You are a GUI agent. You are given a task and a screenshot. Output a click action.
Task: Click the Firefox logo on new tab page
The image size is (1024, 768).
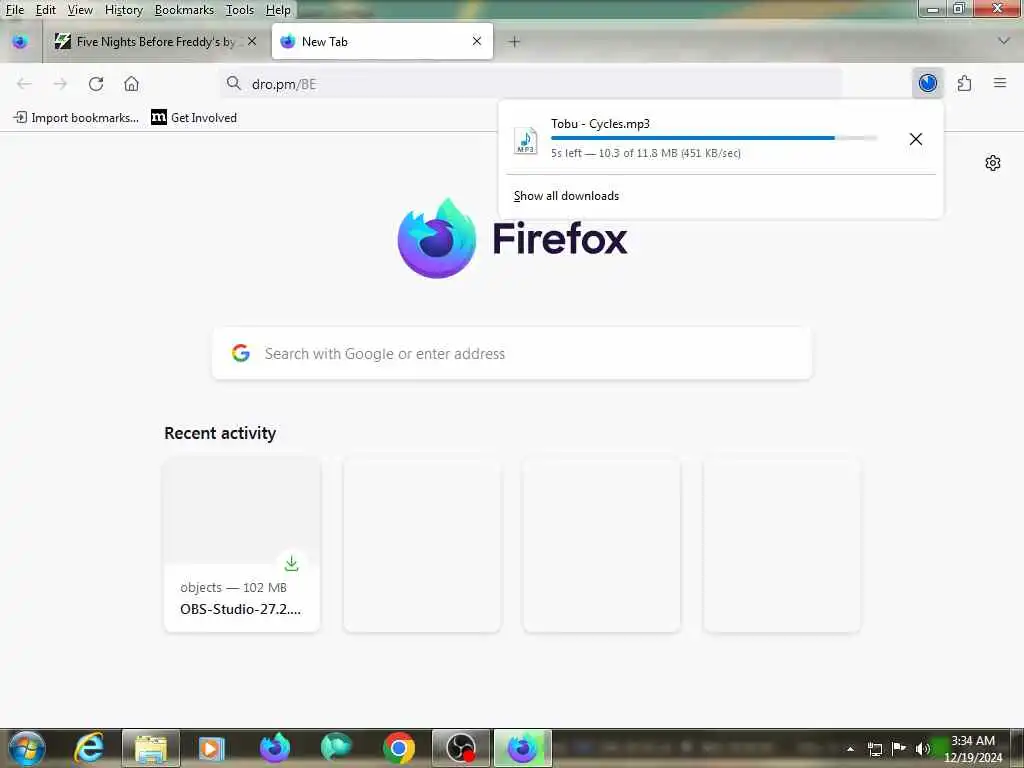click(437, 238)
